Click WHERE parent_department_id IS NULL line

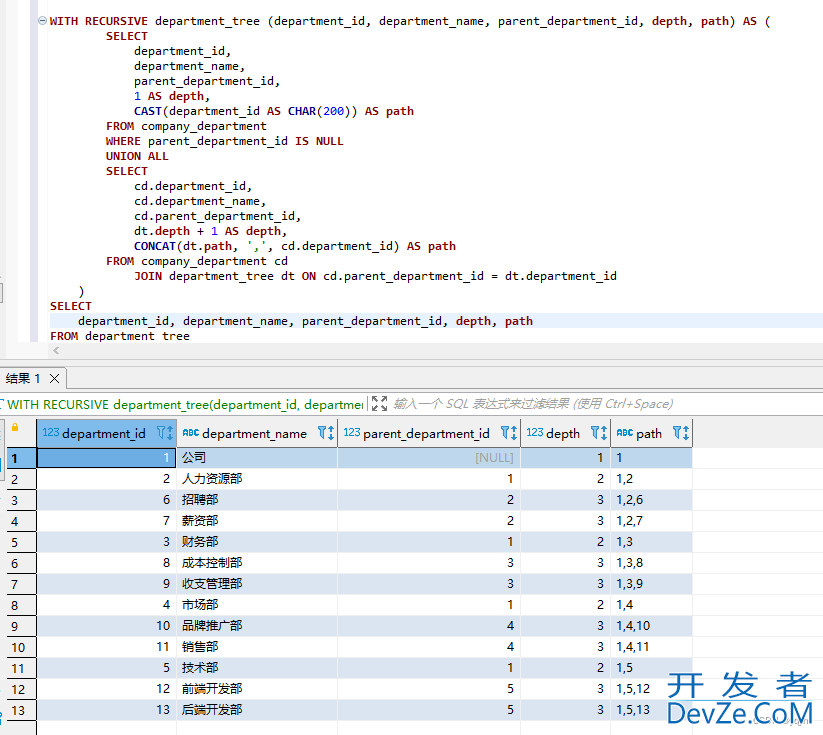pos(225,141)
